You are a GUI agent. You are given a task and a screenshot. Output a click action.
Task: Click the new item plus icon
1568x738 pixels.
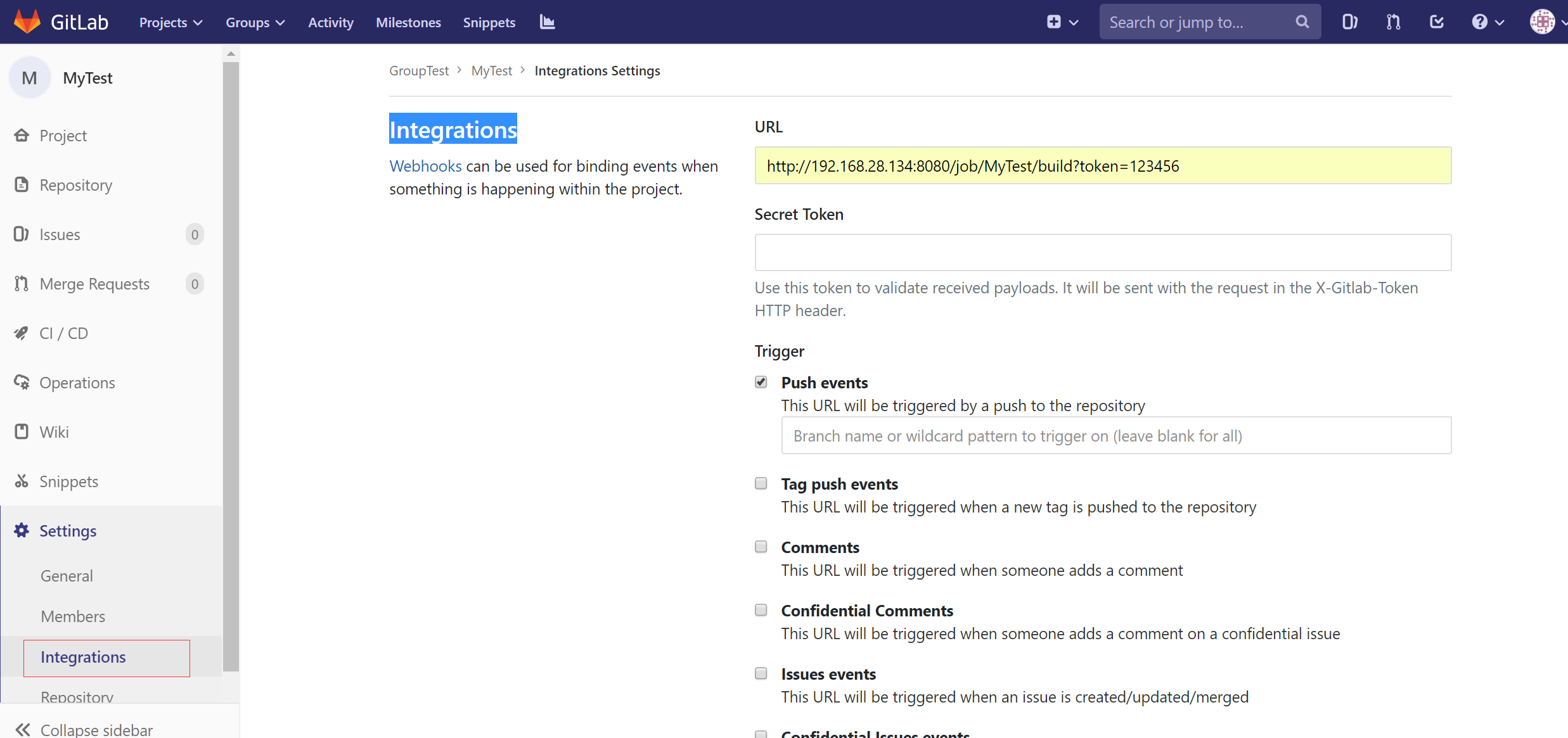[x=1053, y=22]
